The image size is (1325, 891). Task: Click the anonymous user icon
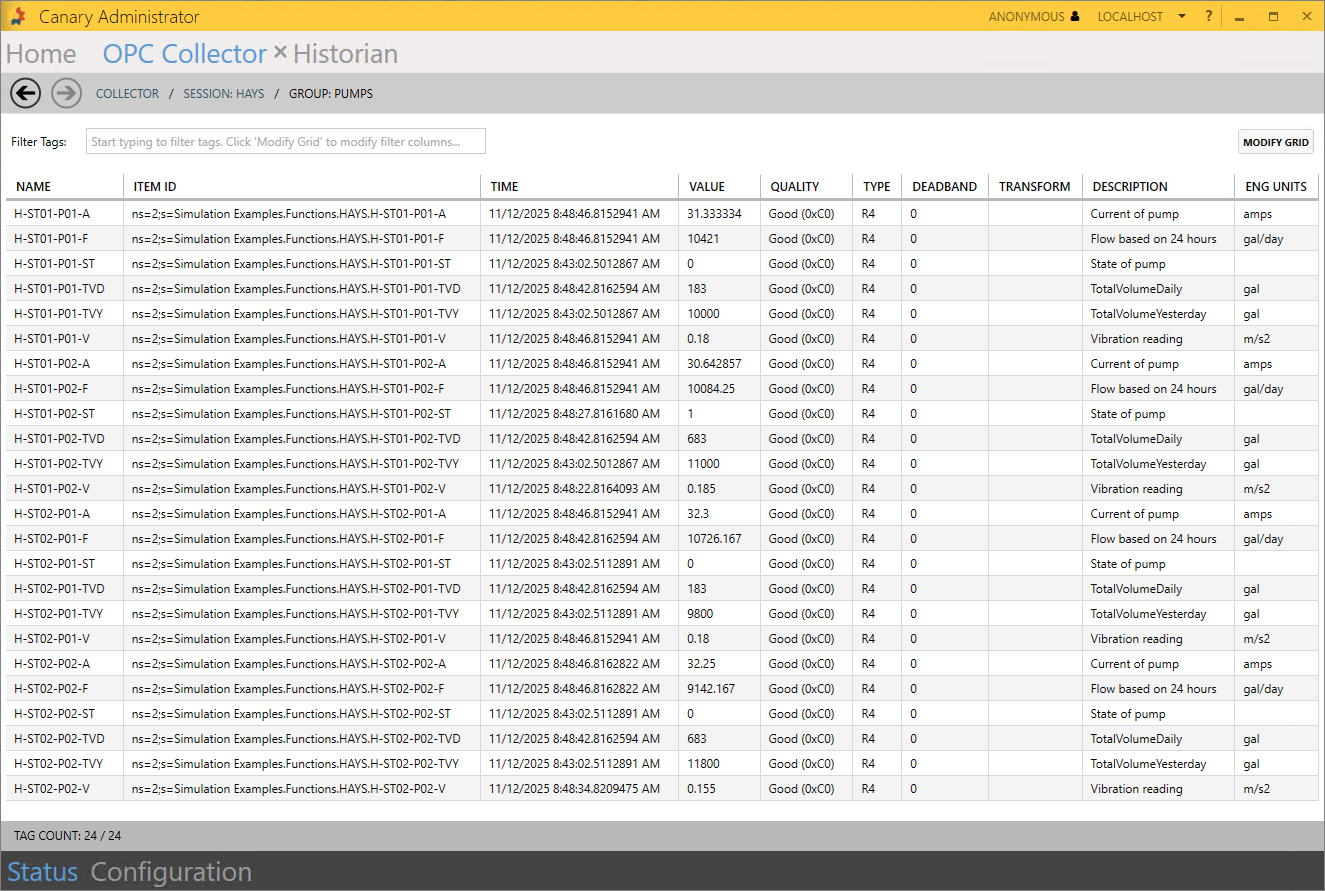[x=1075, y=17]
